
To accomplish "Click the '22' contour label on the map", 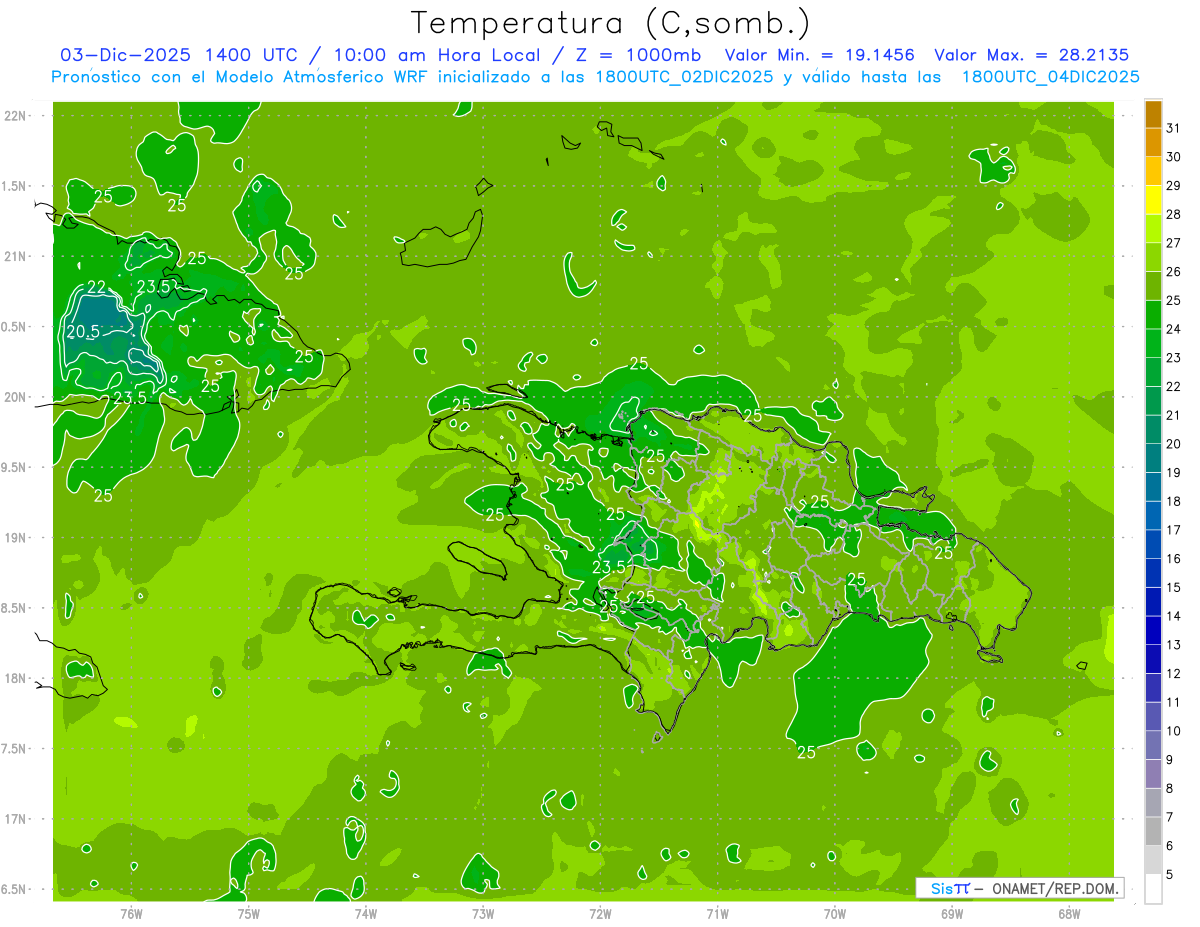I will coord(96,287).
